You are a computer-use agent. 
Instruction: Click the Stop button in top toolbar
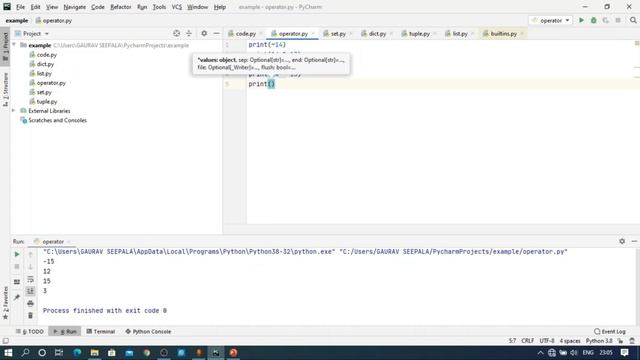point(618,20)
